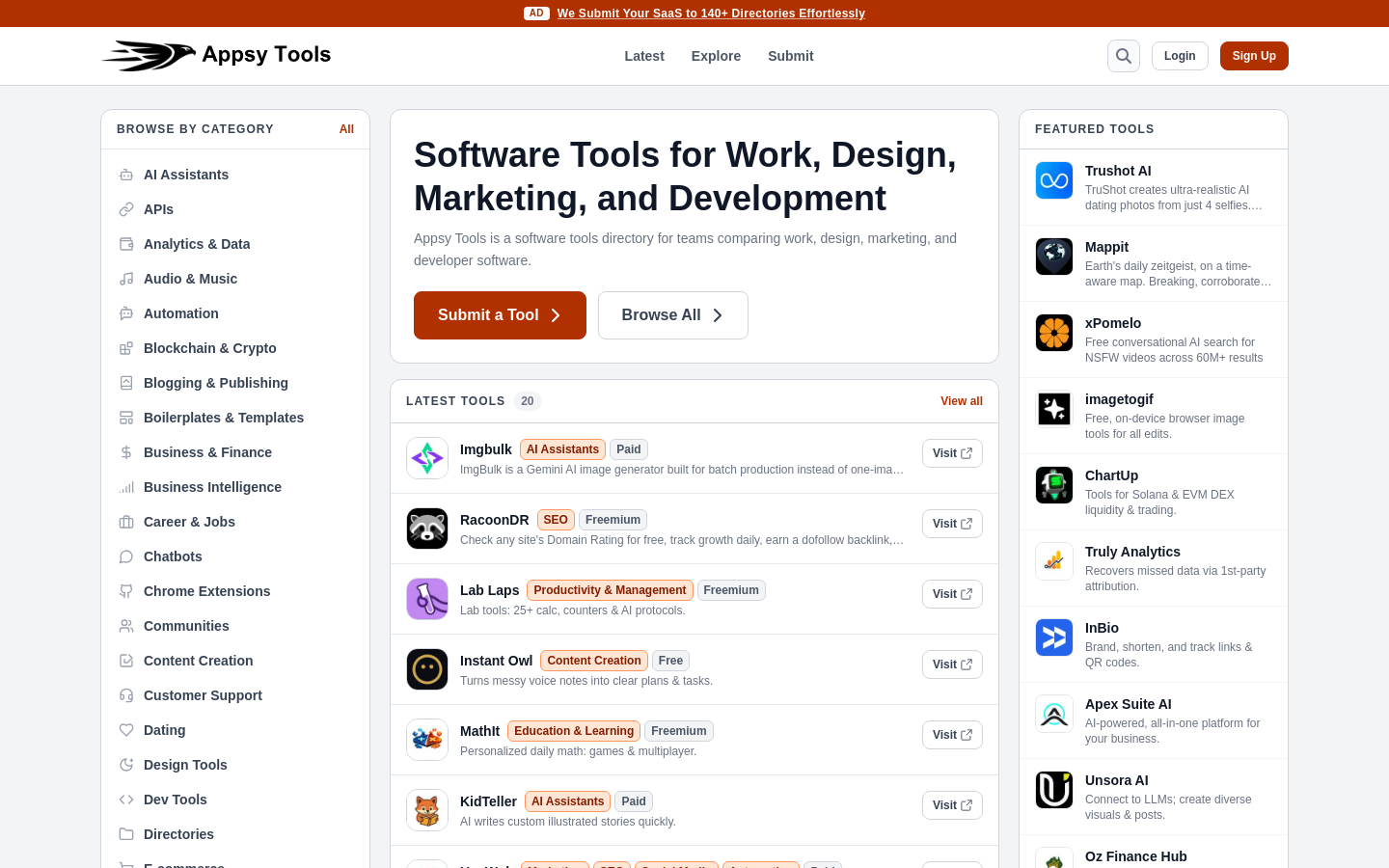Open the Truly Analytics featured tool
The image size is (1389, 868).
(1154, 568)
